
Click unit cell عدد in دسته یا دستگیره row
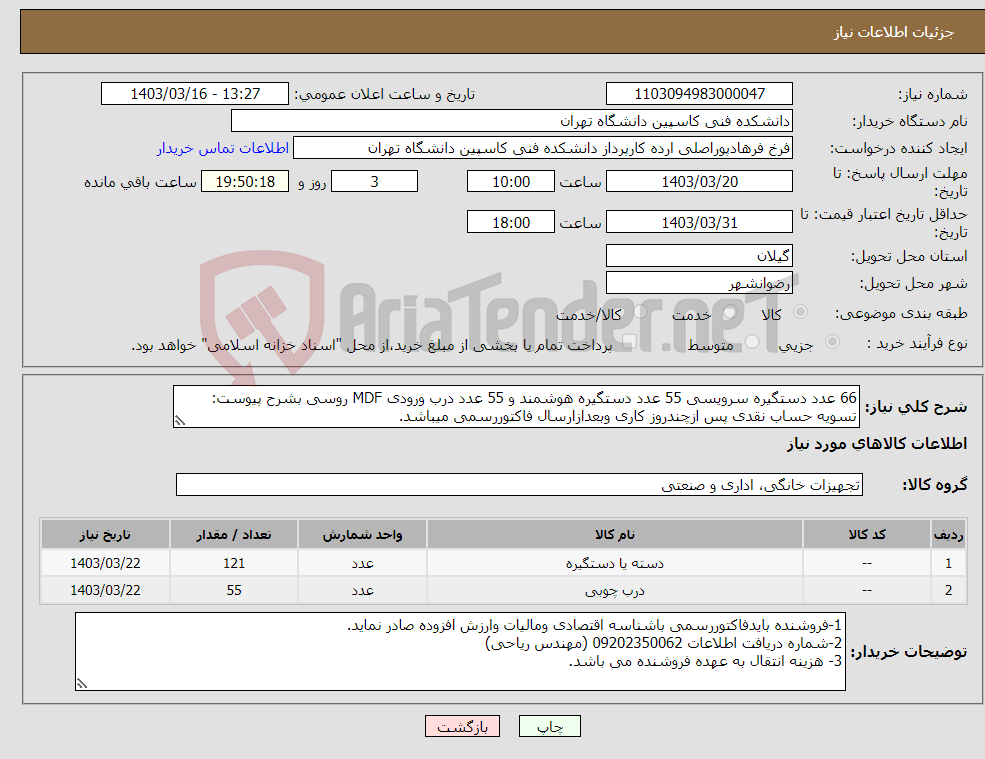point(362,563)
